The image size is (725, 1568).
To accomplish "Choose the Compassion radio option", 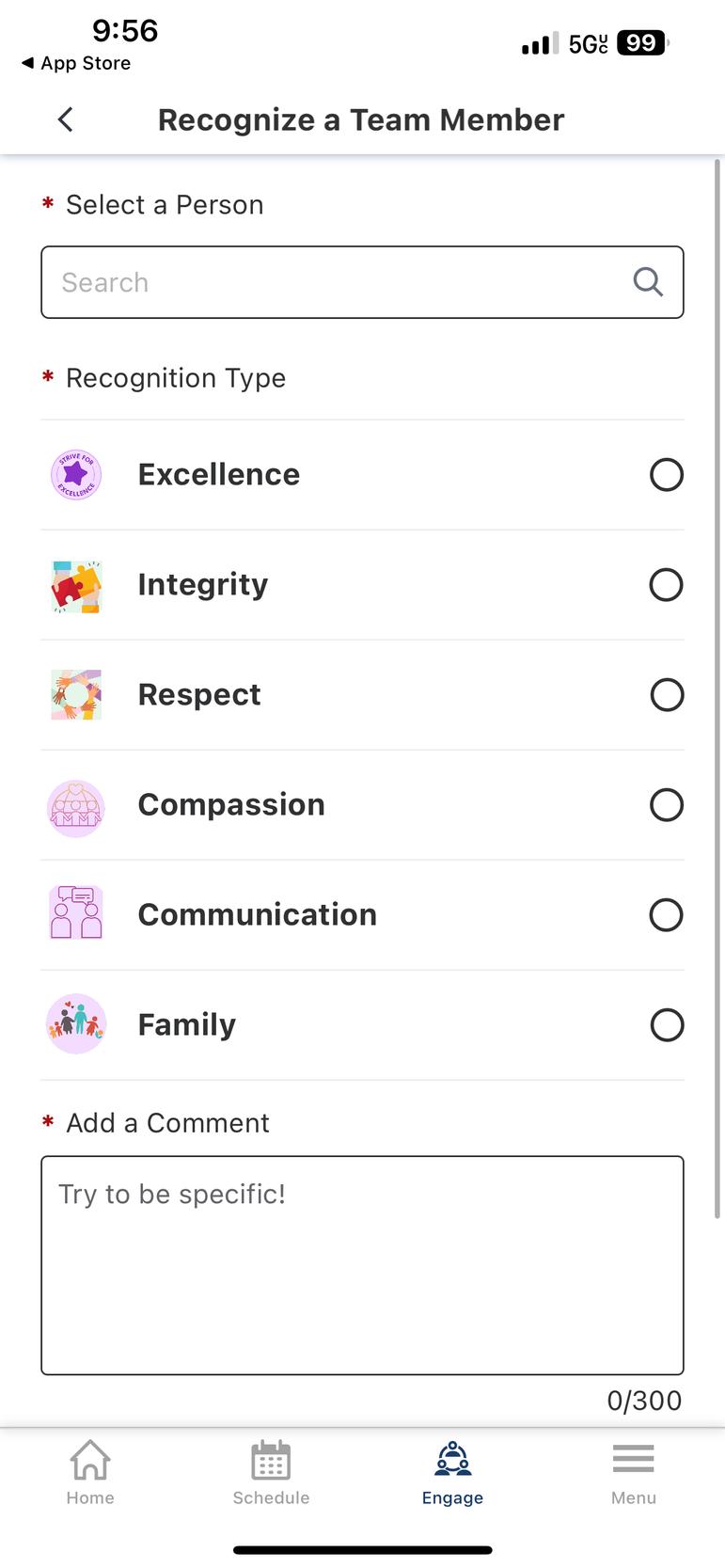I will [666, 805].
